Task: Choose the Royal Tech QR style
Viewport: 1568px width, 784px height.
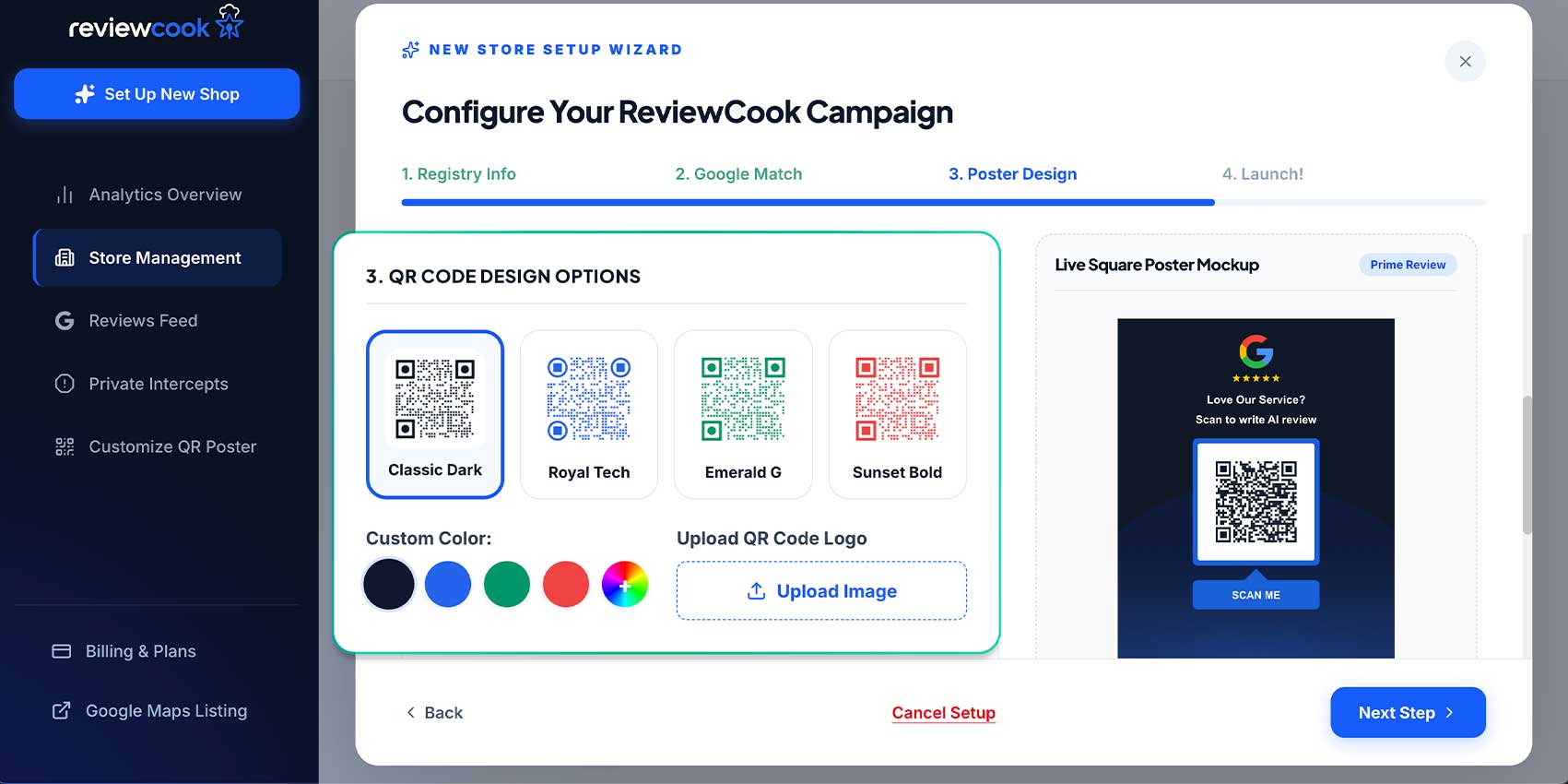Action: [x=589, y=414]
